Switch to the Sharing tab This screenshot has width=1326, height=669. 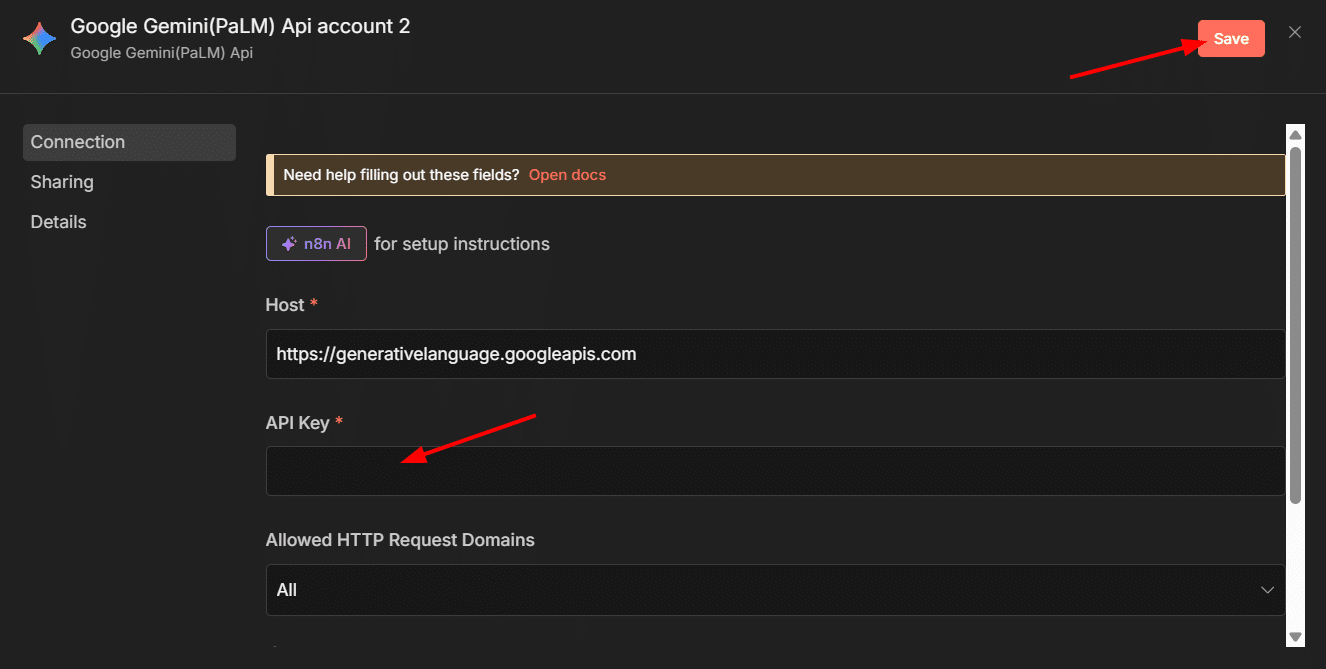[x=62, y=182]
